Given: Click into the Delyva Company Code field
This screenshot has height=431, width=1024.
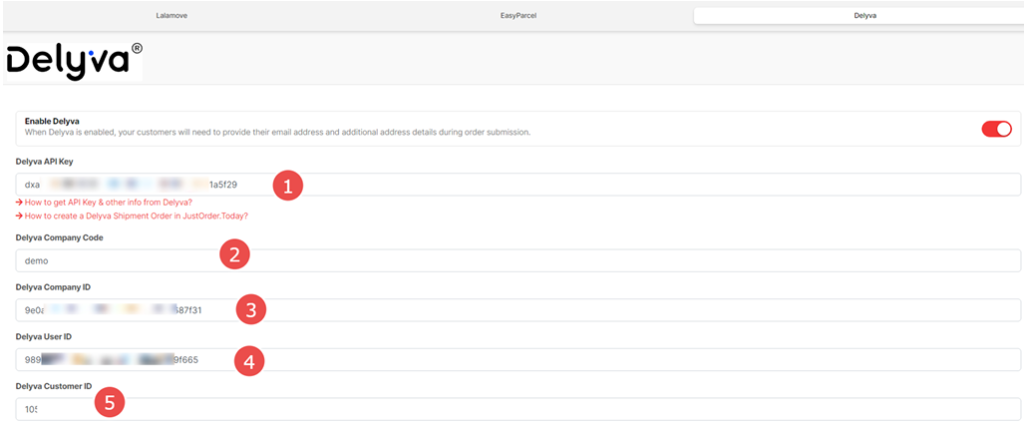Looking at the screenshot, I should [600, 260].
